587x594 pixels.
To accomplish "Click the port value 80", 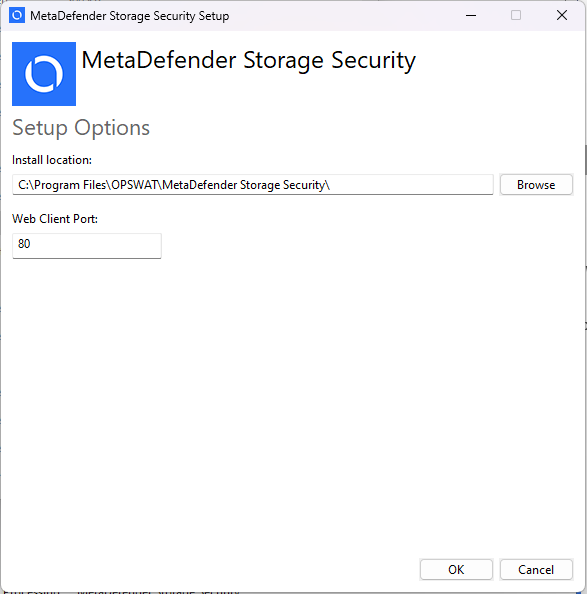I will 24,244.
